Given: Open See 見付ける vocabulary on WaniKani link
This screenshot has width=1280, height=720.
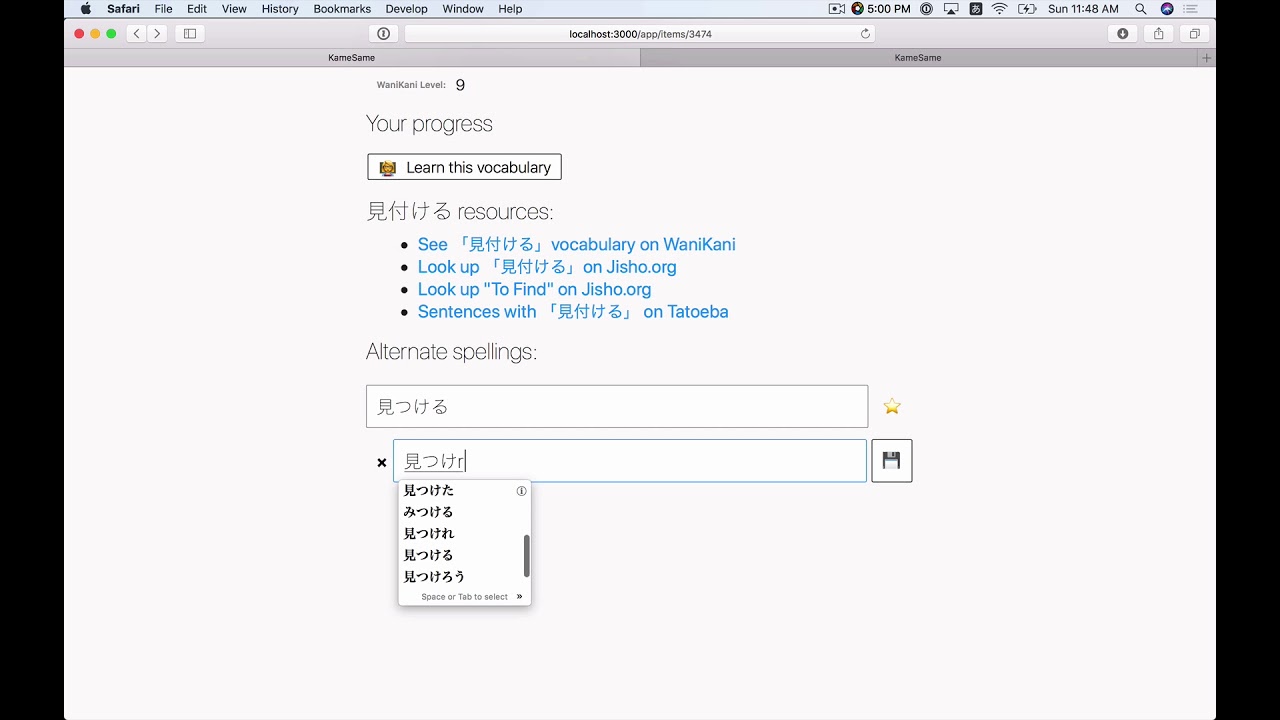Looking at the screenshot, I should coord(576,244).
